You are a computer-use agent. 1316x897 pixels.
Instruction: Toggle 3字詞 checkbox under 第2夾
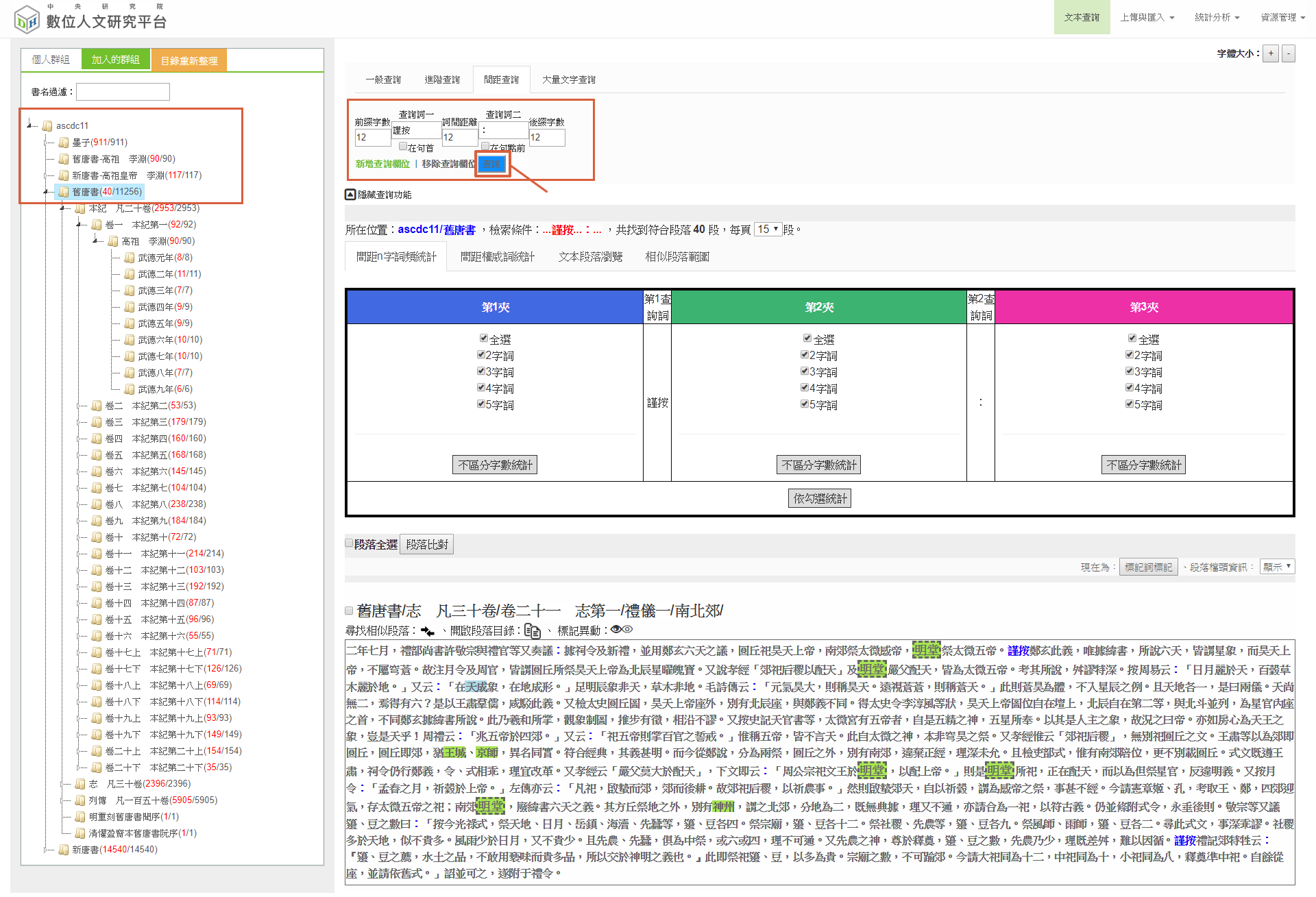click(805, 371)
